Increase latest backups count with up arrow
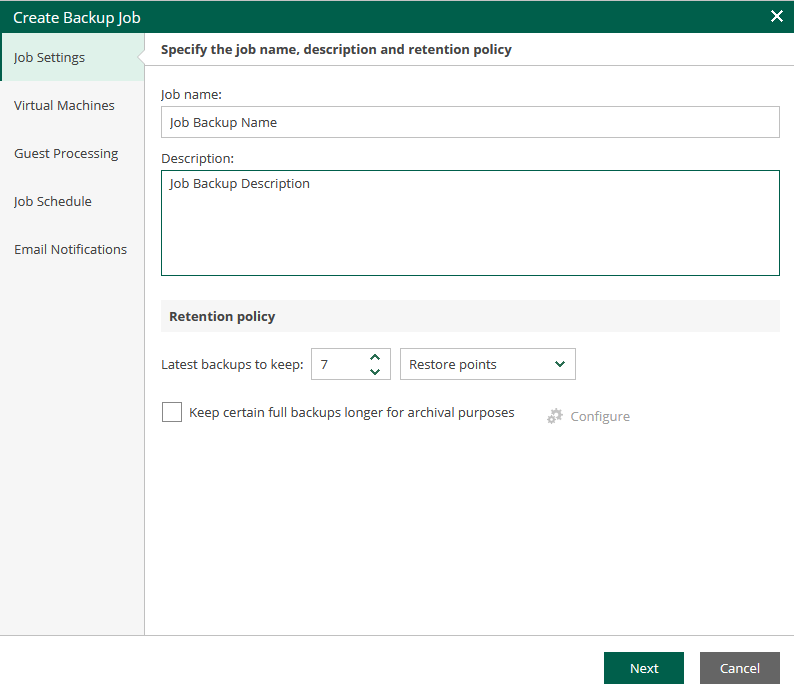The image size is (794, 696). pyautogui.click(x=375, y=357)
